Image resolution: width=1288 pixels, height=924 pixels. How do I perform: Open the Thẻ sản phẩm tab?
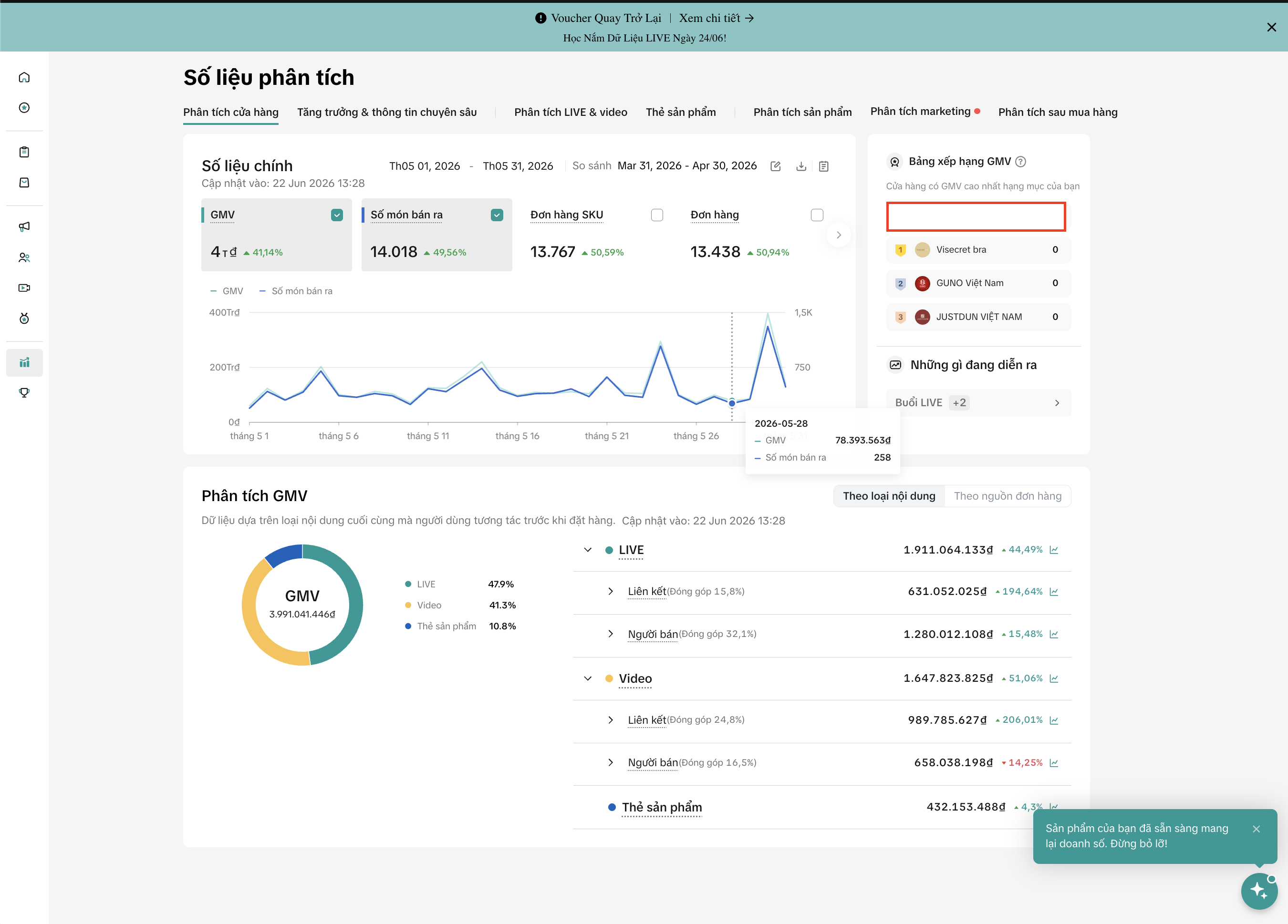(680, 113)
